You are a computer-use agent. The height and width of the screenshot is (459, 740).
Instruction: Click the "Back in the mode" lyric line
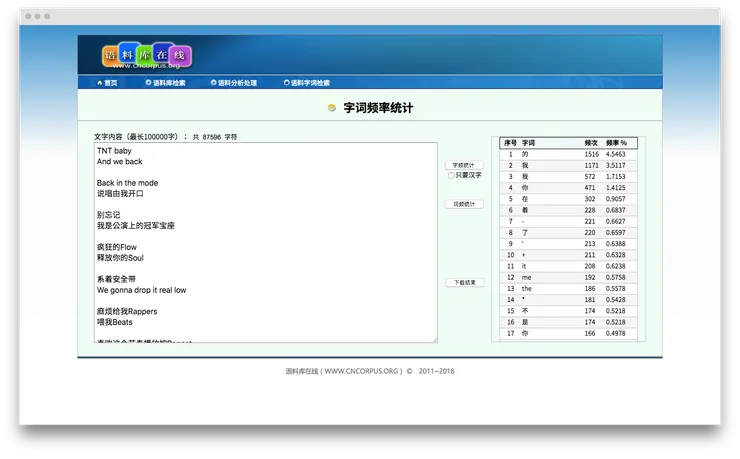[127, 183]
